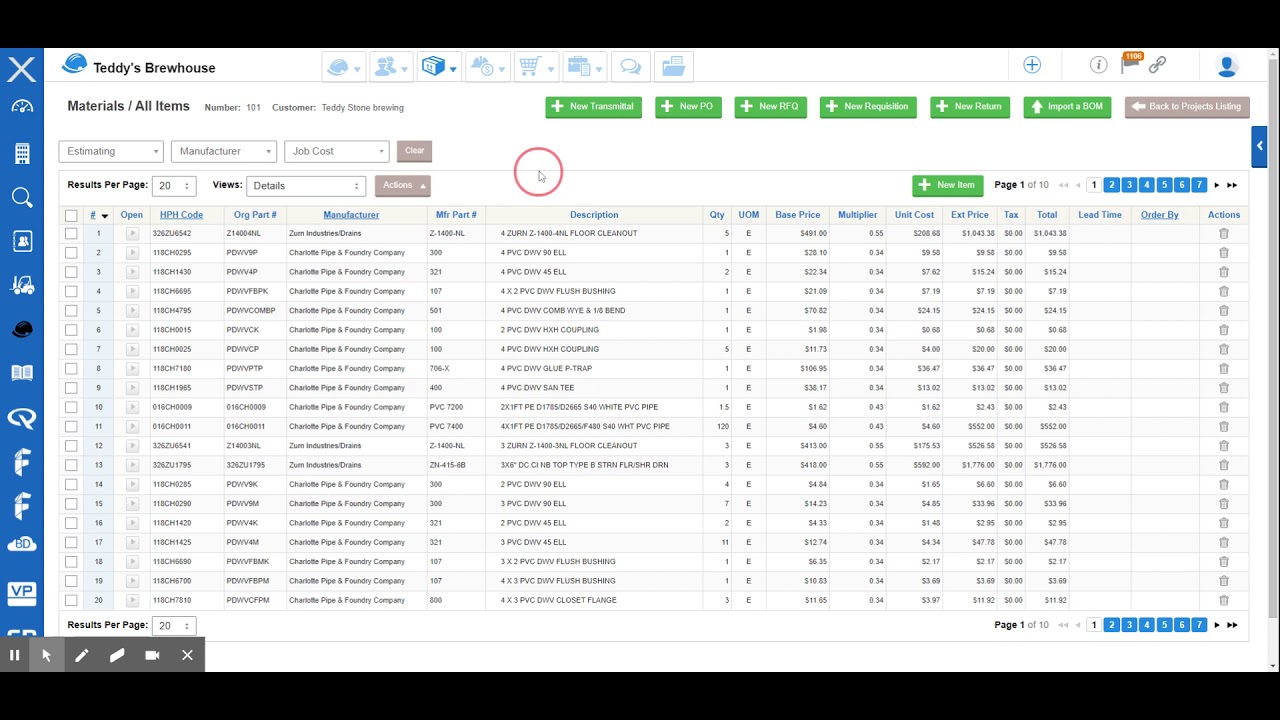Screen dimensions: 1280x720
Task: Open the shopping cart menu in toolbar
Action: point(535,67)
